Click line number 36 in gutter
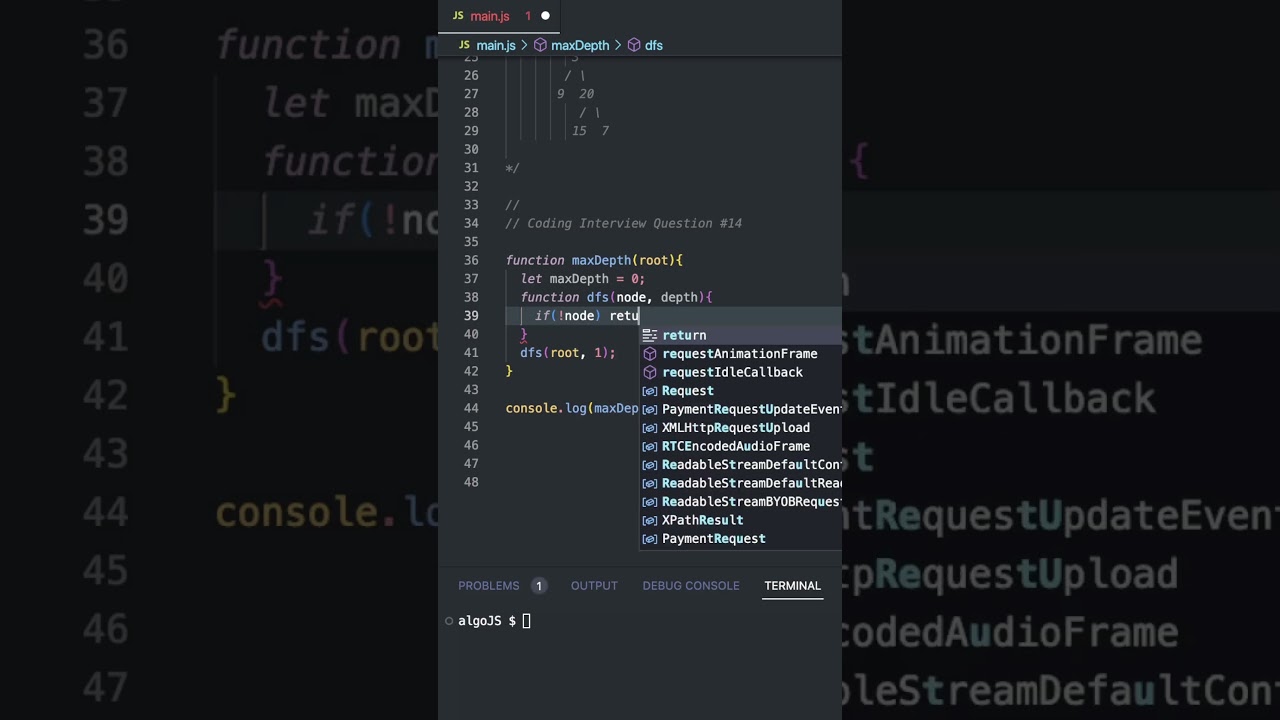This screenshot has height=720, width=1280. tap(470, 260)
